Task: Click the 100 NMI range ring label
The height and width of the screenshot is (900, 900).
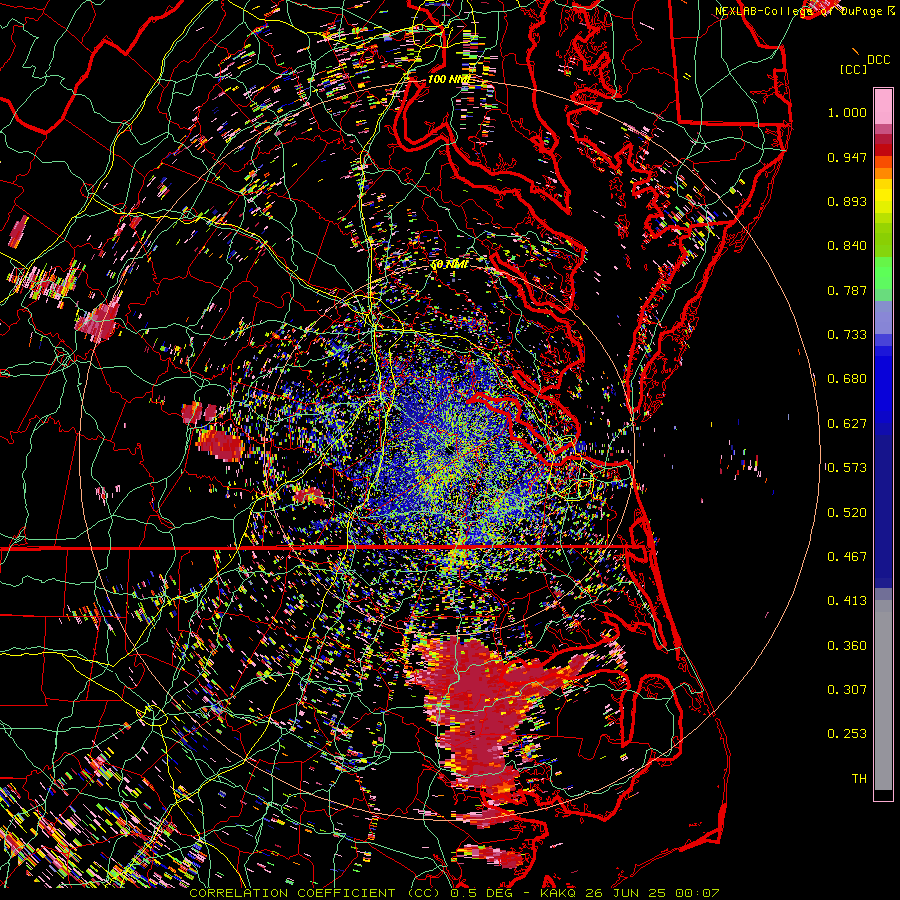Action: click(x=448, y=79)
